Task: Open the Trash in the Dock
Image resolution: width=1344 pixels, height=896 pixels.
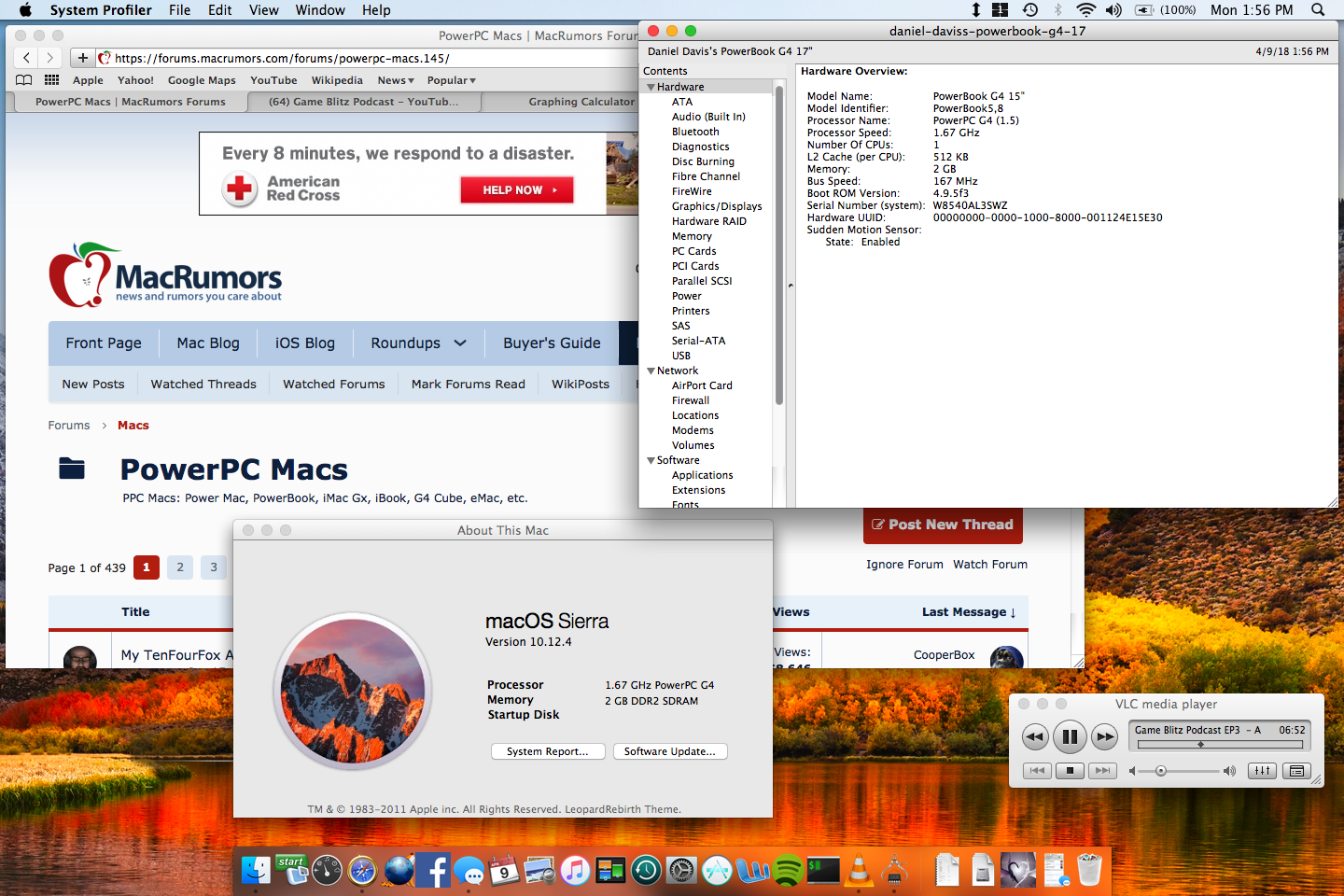Action: point(1089,871)
